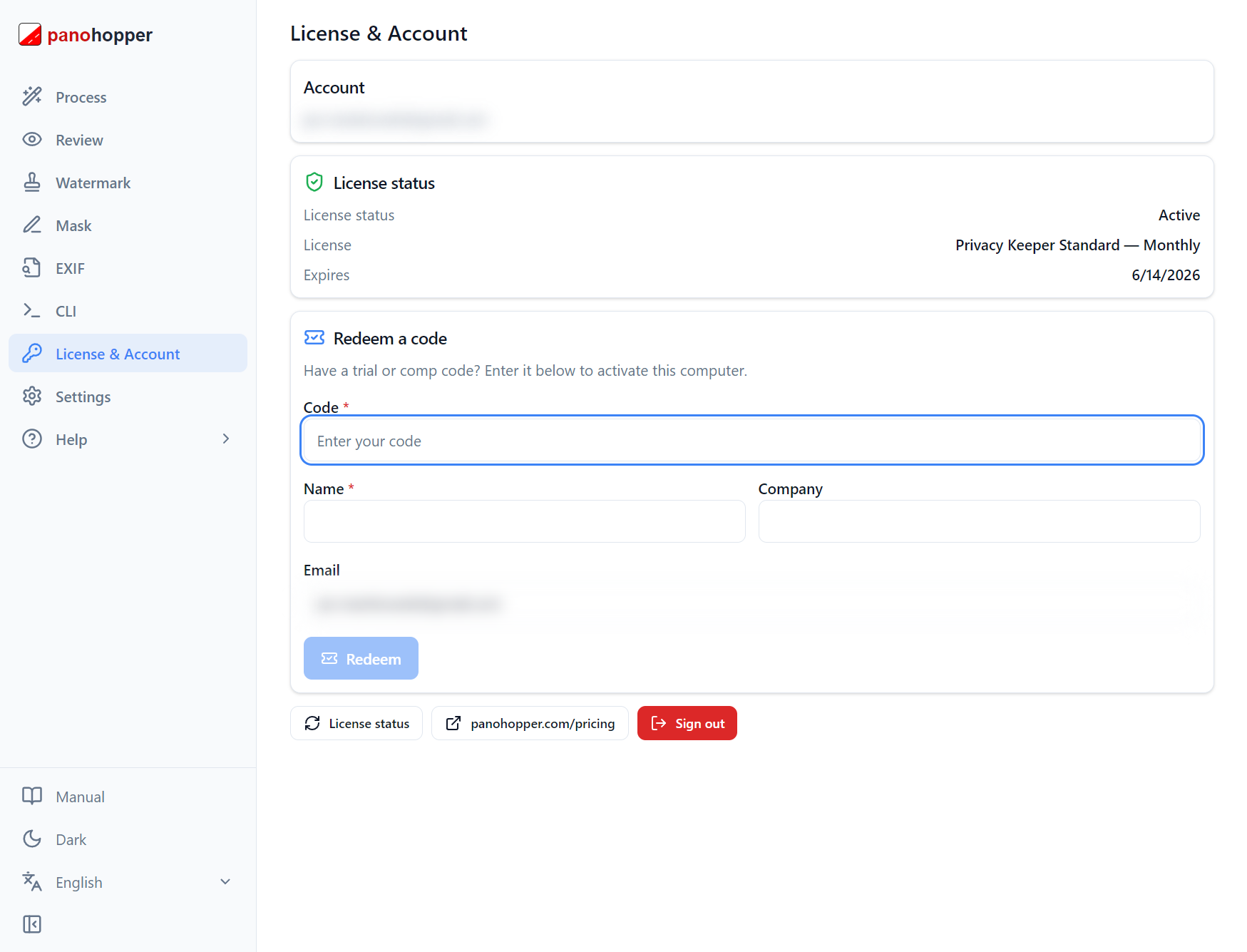Click the ticket icon inside Redeem button
The width and height of the screenshot is (1247, 952).
[329, 658]
